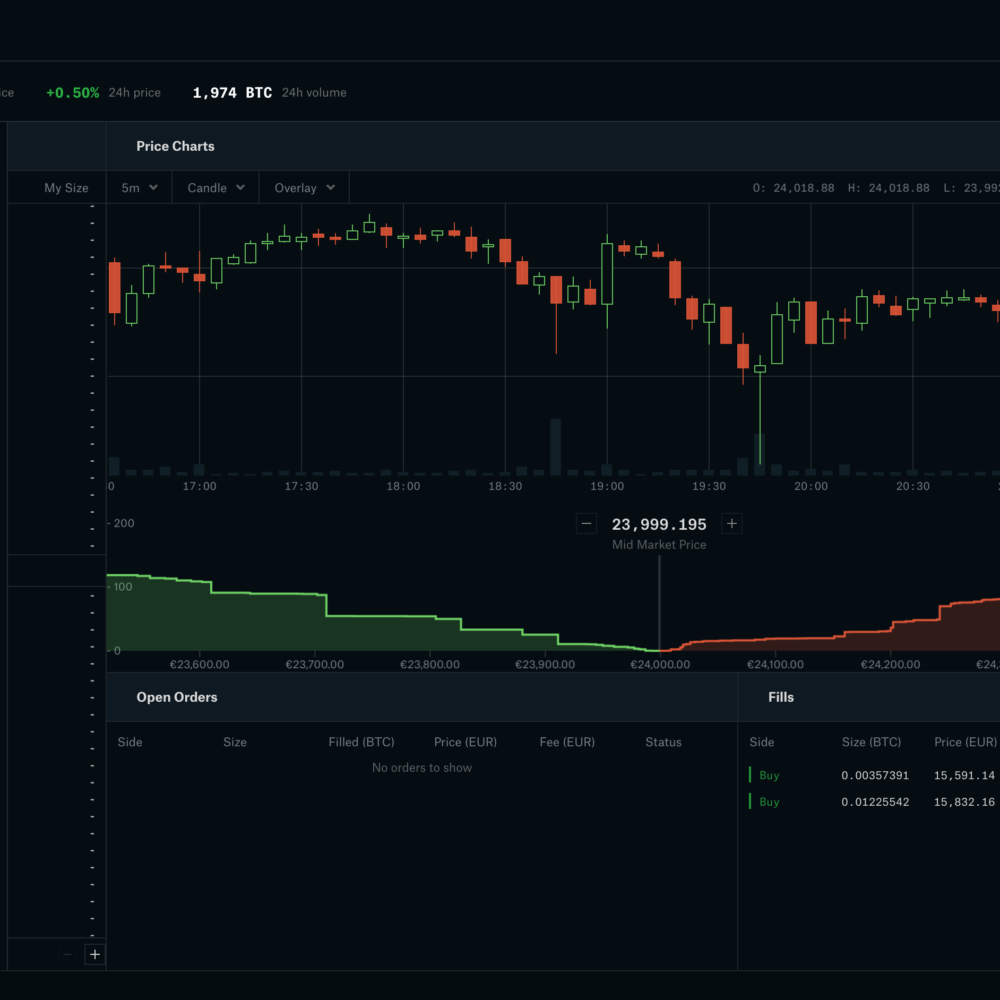Select the Fills panel header
Screen dimensions: 1000x1000
[x=781, y=697]
